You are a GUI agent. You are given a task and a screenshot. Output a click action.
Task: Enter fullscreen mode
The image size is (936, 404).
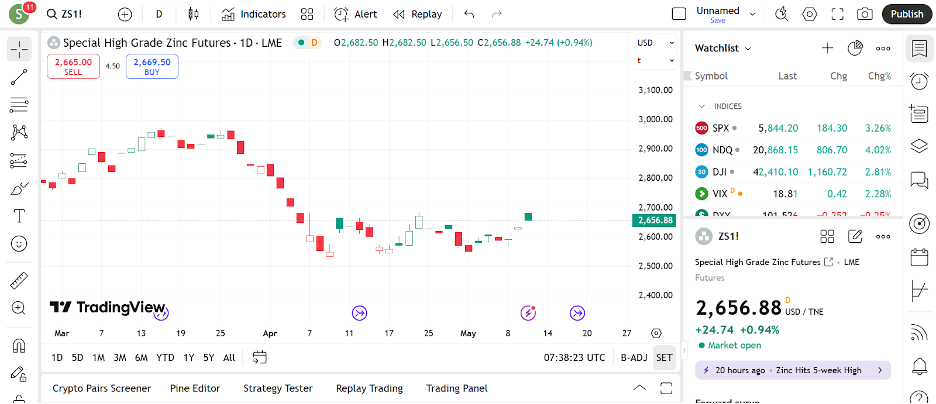(x=837, y=14)
